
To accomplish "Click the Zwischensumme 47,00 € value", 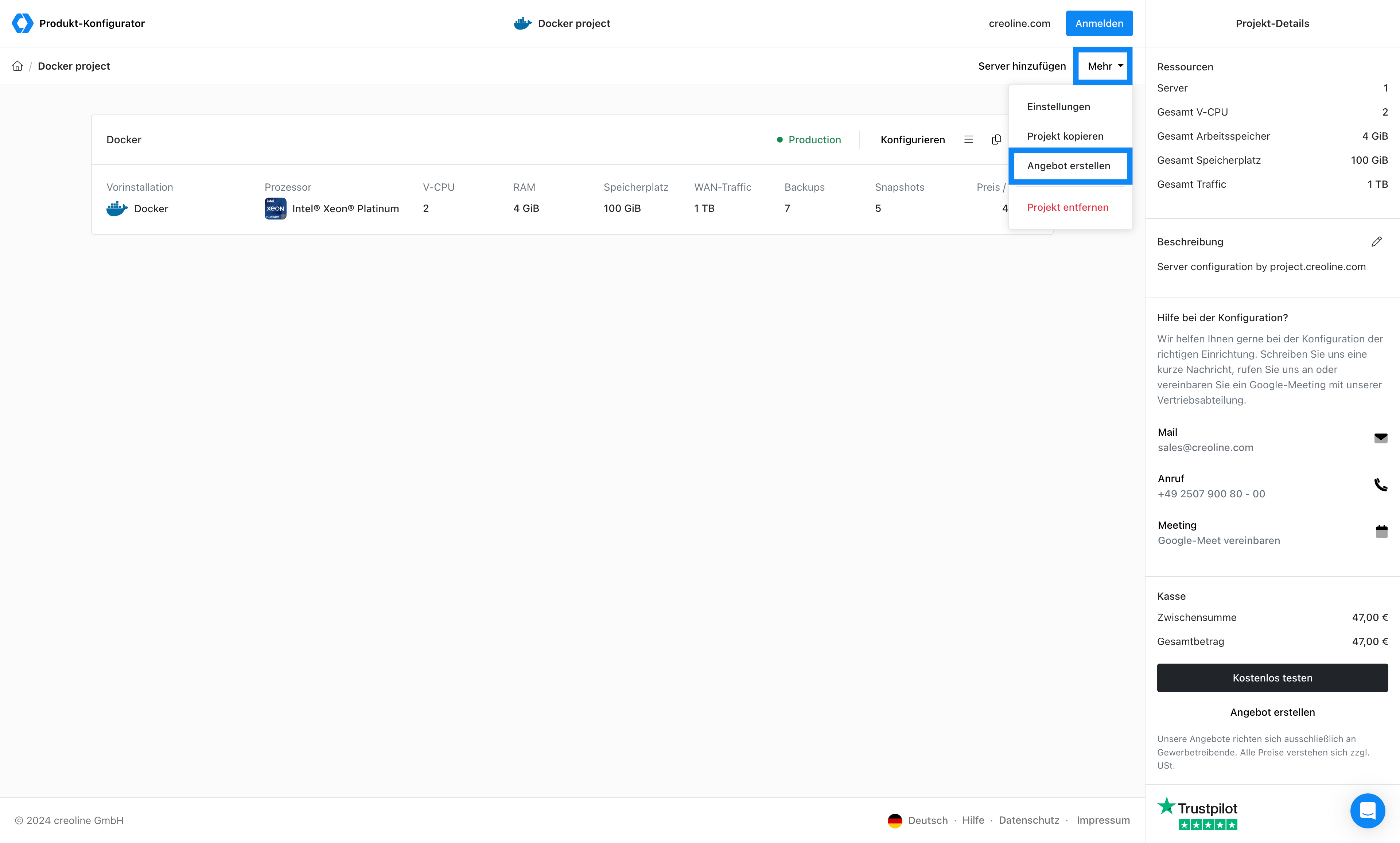I will [1370, 617].
